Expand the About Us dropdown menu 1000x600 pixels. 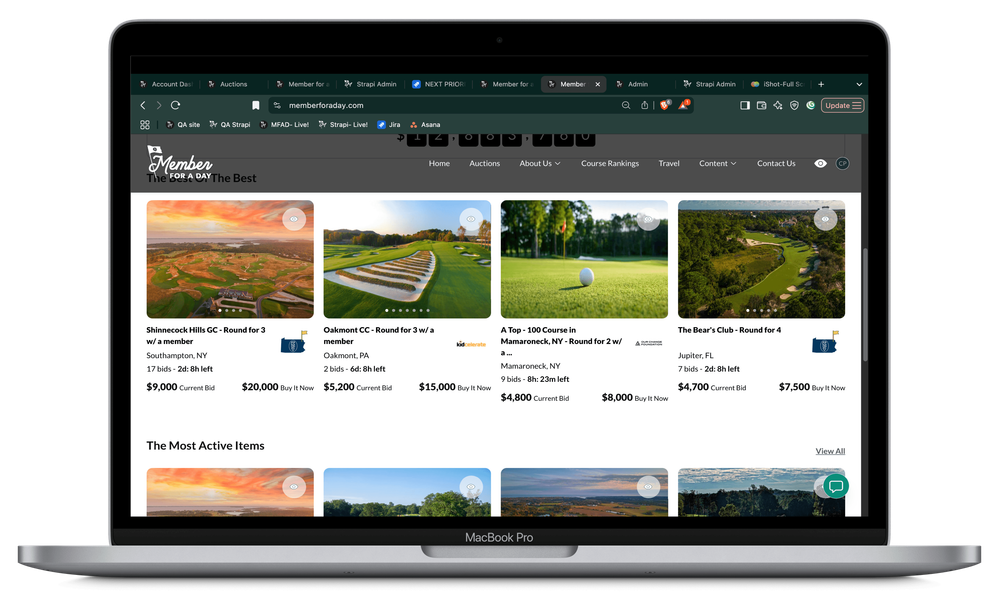click(540, 164)
